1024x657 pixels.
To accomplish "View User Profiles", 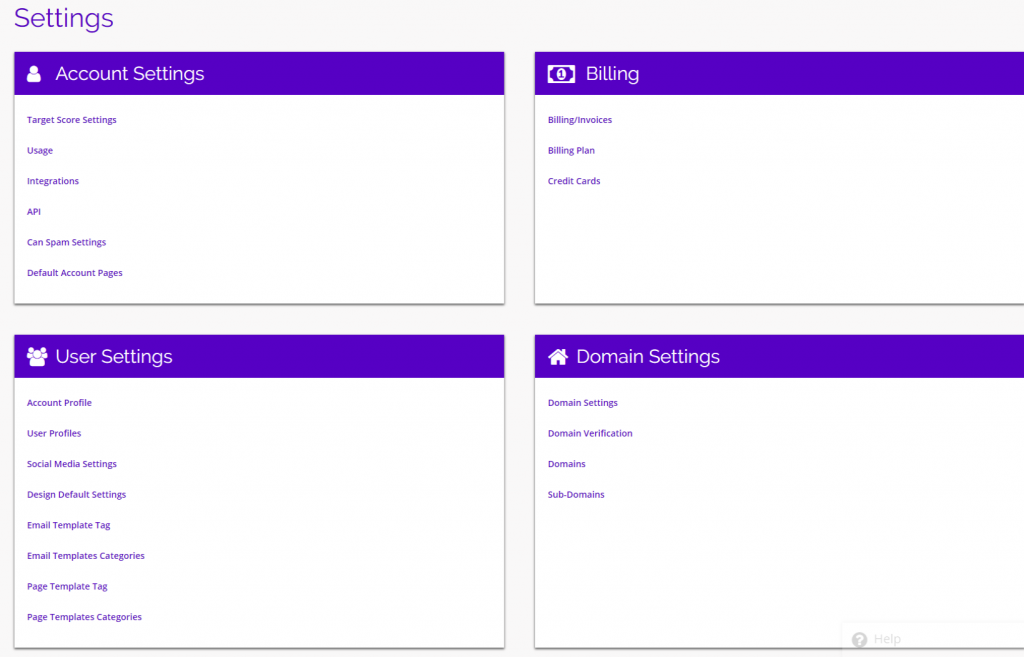I will (x=54, y=433).
